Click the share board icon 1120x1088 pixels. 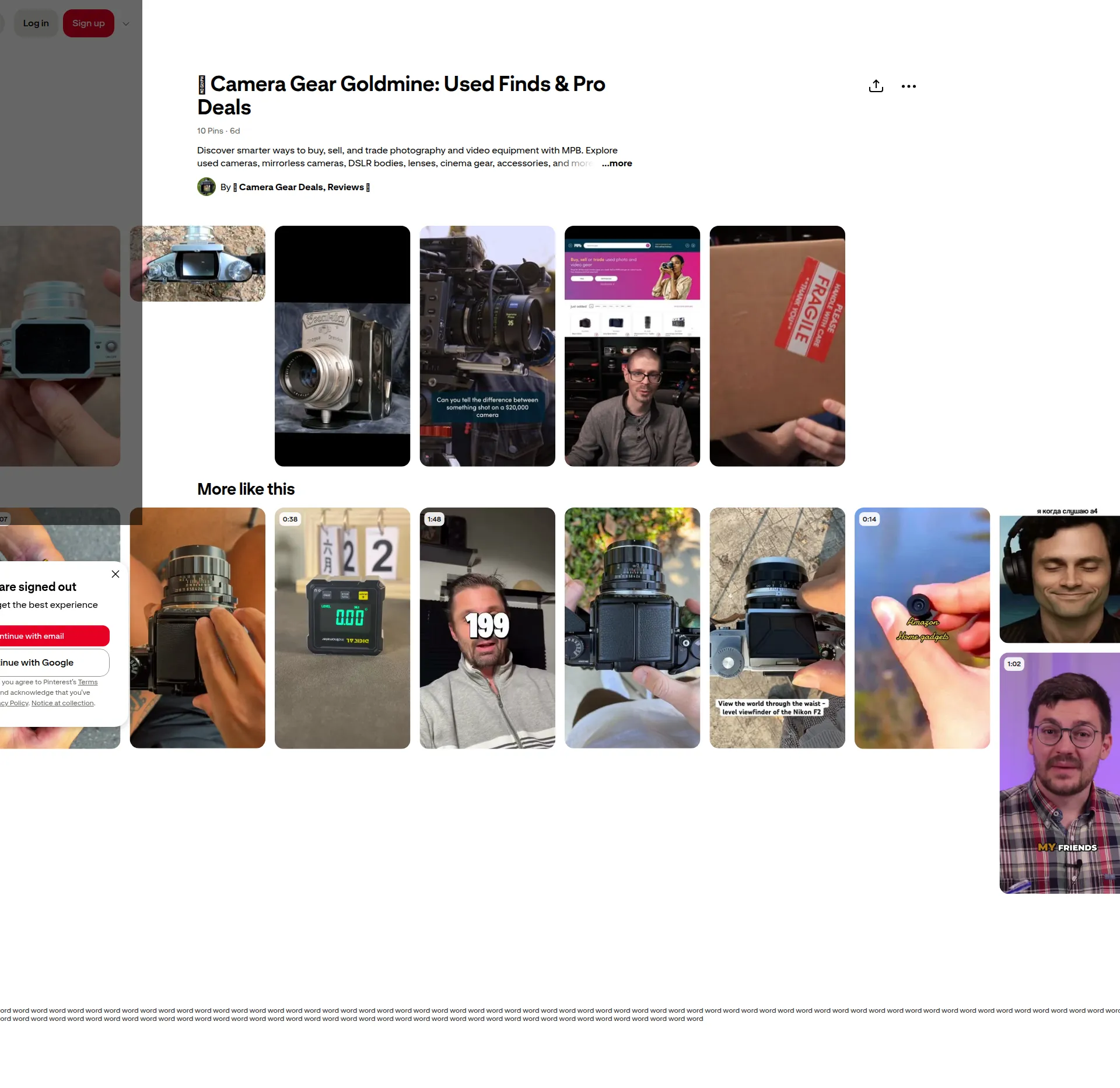pyautogui.click(x=876, y=86)
